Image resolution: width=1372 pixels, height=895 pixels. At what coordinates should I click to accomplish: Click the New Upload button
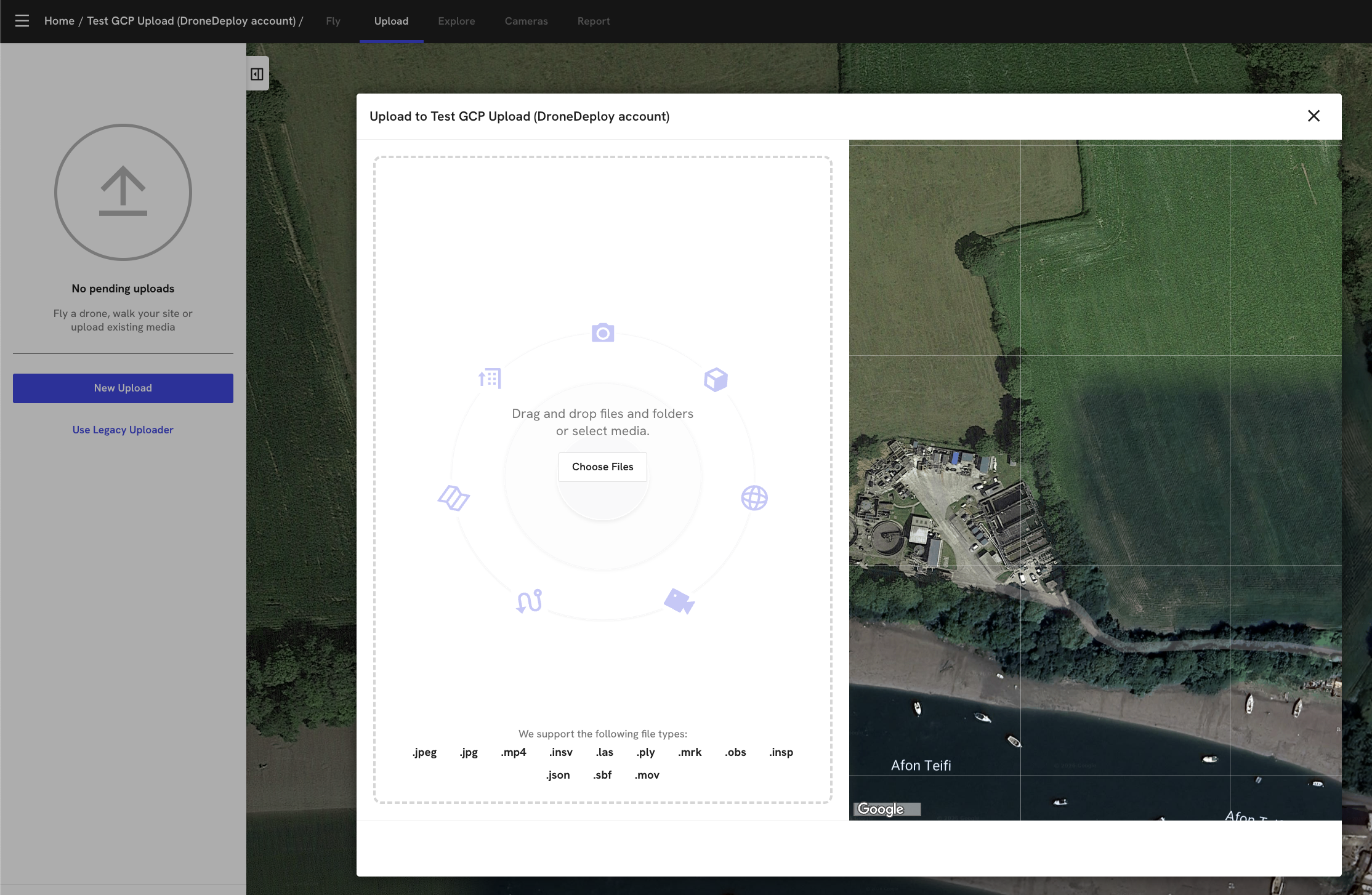click(123, 388)
